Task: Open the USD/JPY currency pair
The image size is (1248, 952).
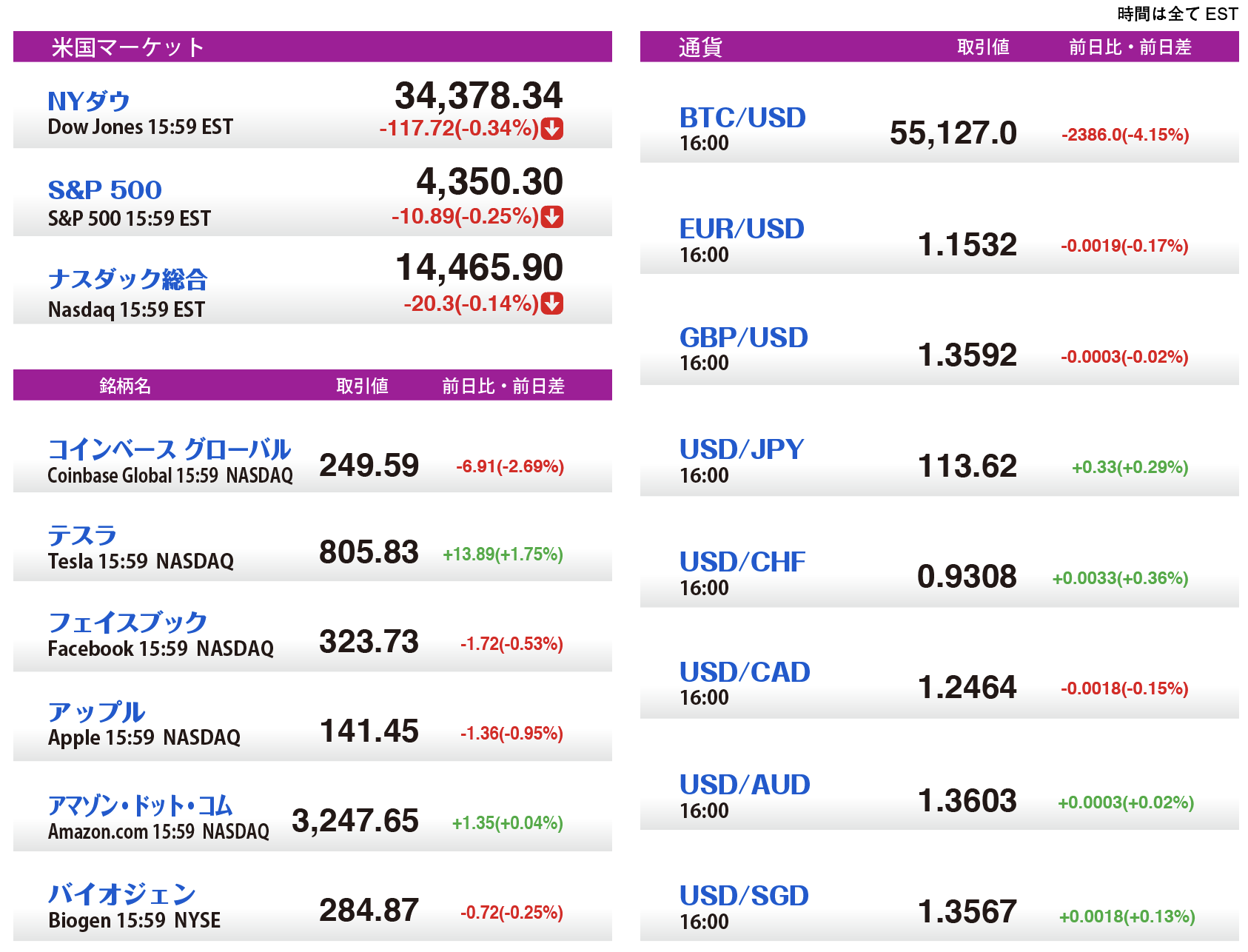Action: 742,449
